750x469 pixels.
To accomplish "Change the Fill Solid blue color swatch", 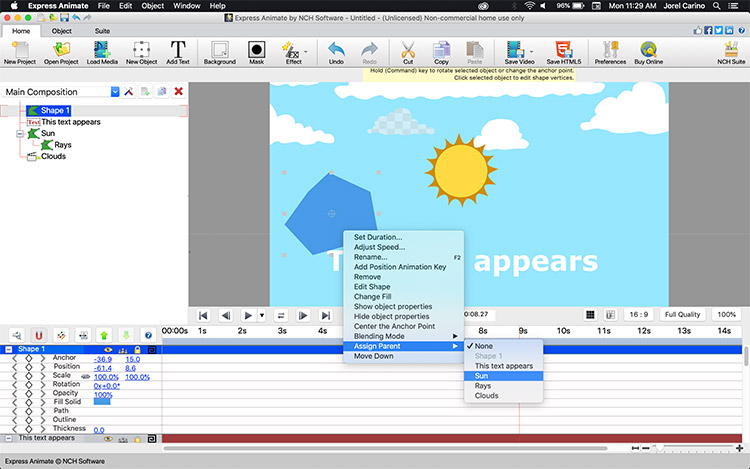I will (102, 402).
